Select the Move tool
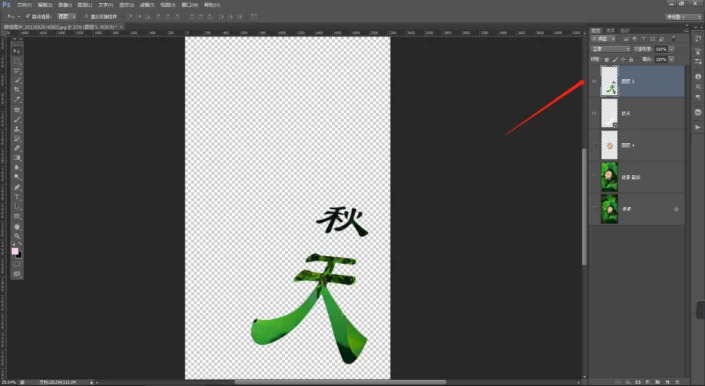 coord(17,51)
